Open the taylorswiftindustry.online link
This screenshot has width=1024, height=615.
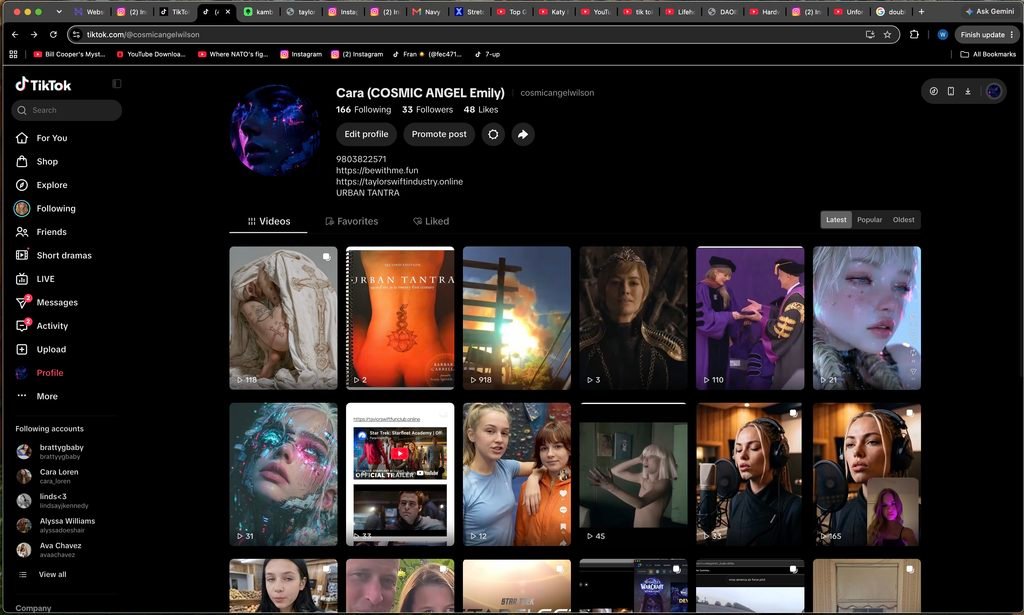[399, 181]
